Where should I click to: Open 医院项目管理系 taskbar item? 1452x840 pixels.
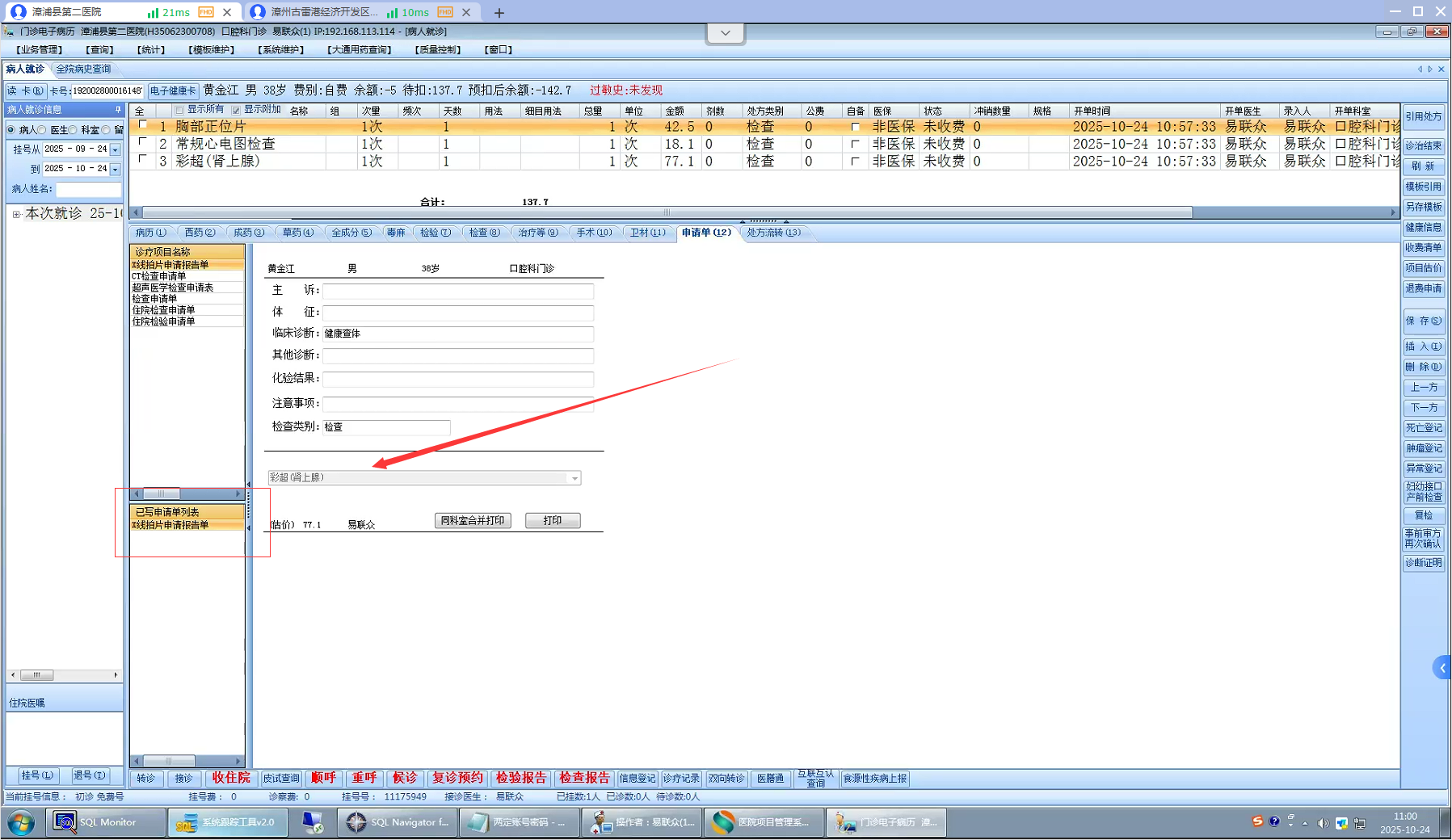coord(764,822)
